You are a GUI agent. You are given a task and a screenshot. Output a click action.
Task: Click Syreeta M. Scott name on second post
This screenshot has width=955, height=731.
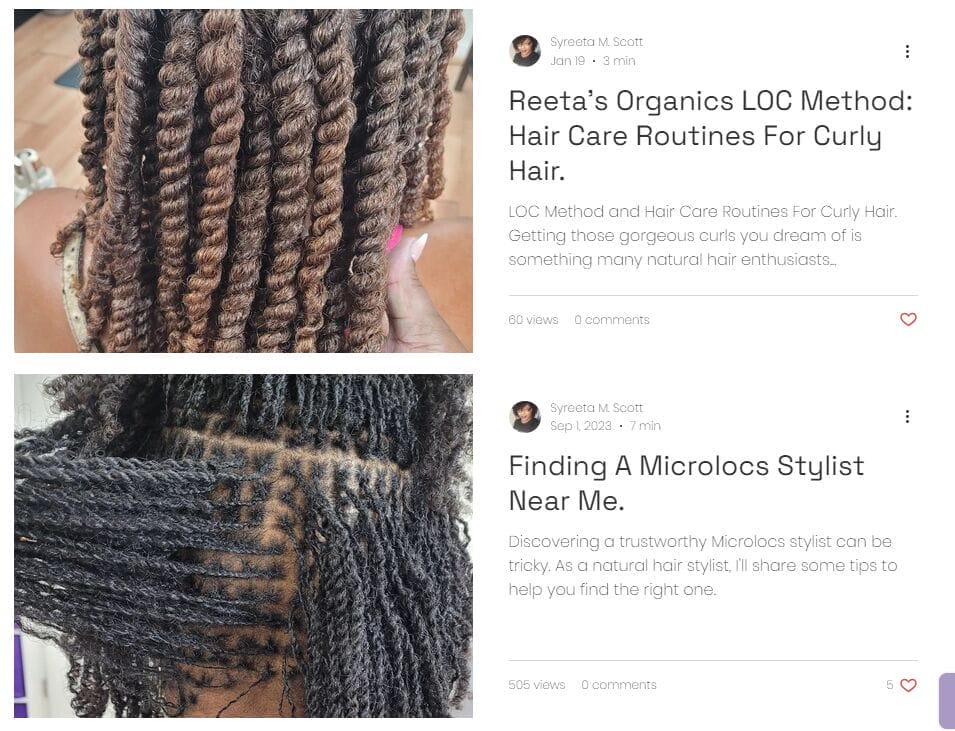pos(596,408)
